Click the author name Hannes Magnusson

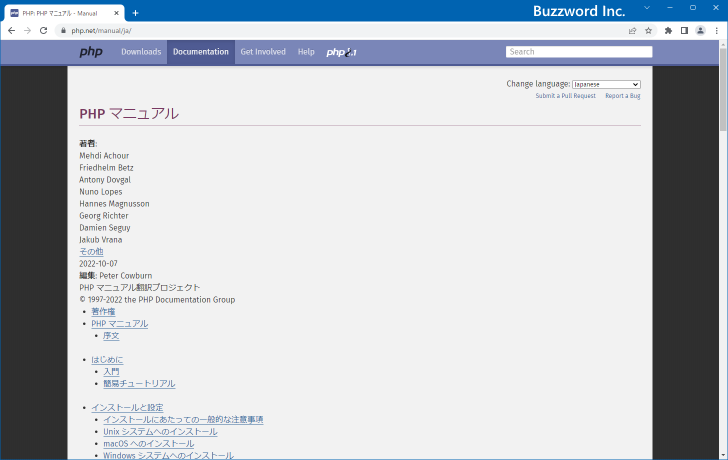(114, 204)
